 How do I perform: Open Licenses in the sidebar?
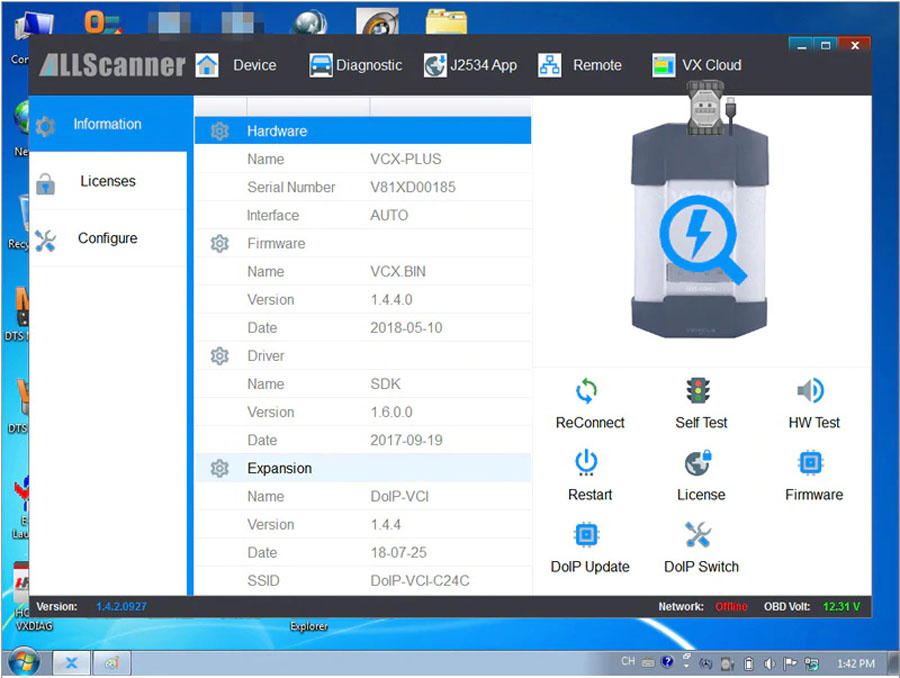pyautogui.click(x=108, y=181)
